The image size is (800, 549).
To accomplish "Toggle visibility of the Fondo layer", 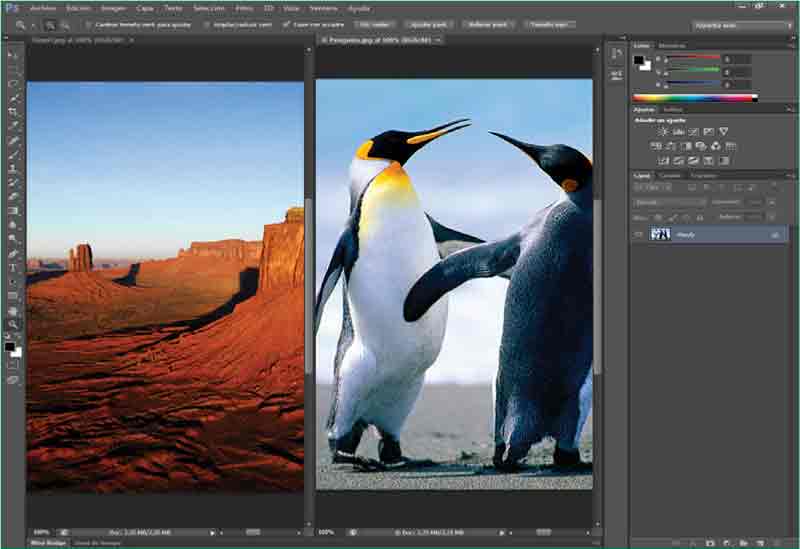I will [639, 234].
